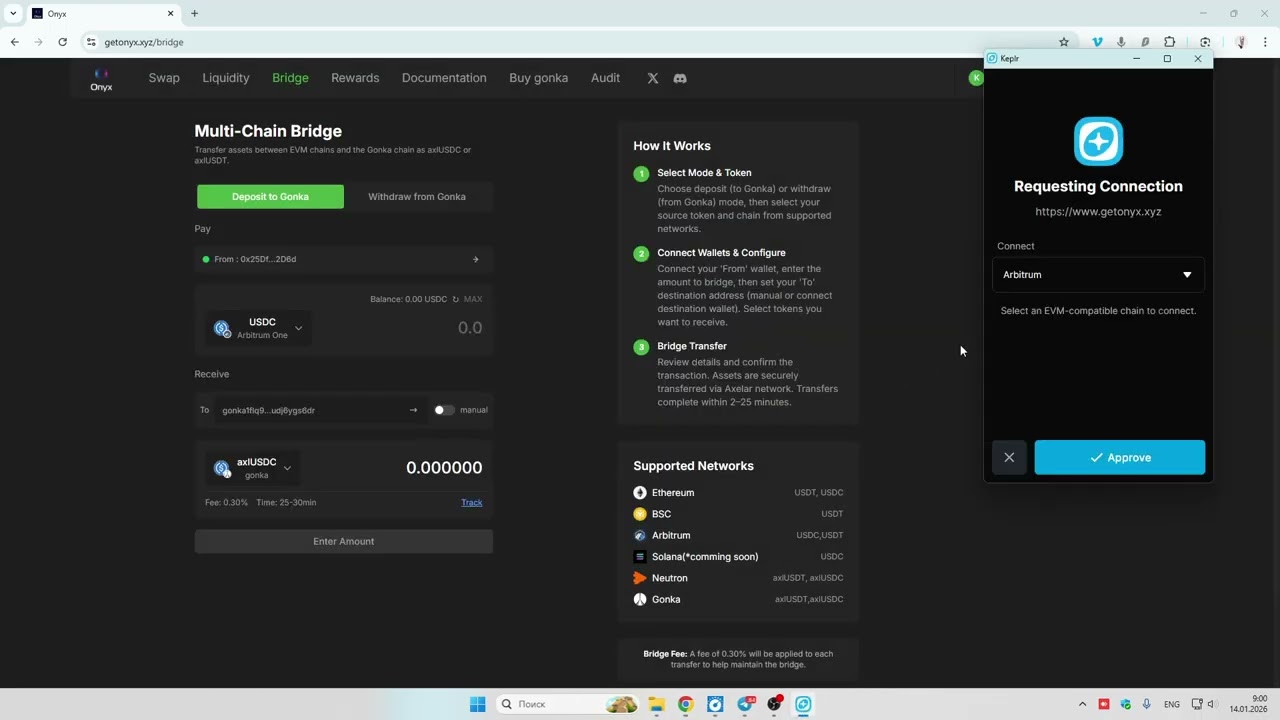Click the screenshot capture extension icon
1280x720 pixels.
(x=1205, y=42)
